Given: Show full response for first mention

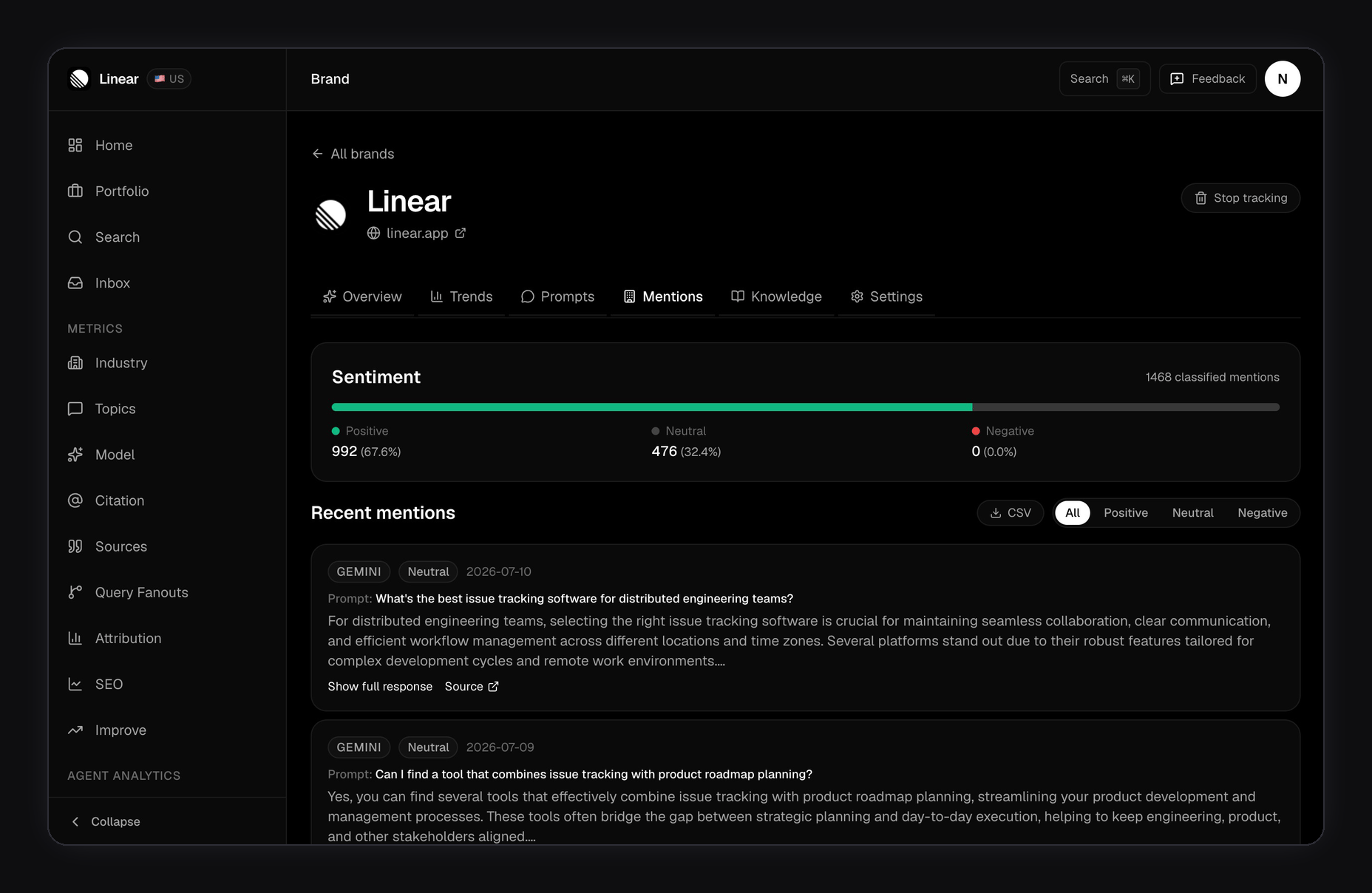Looking at the screenshot, I should pyautogui.click(x=380, y=687).
